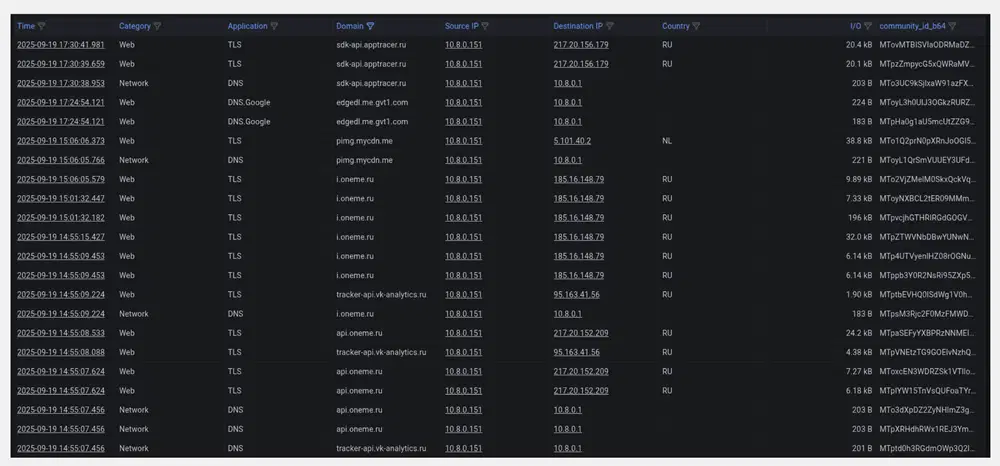Screen dimensions: 1000x466
Task: Select community ID in the 196 kB row
Action: point(927,217)
